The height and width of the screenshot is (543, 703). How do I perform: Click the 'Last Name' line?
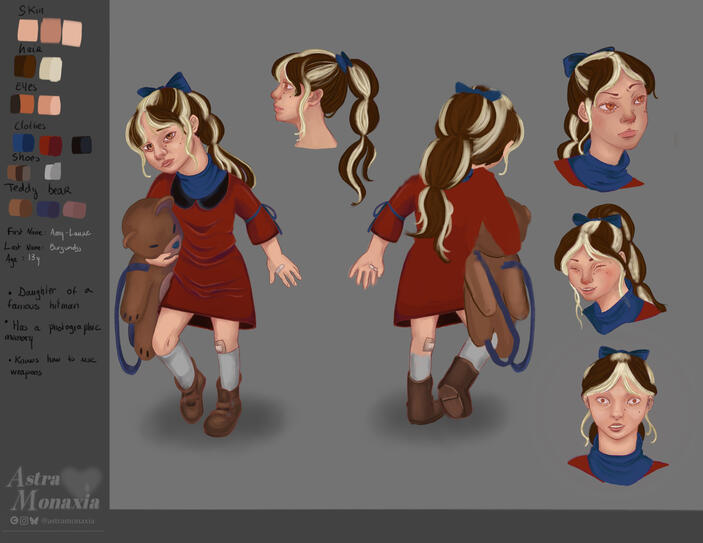point(43,248)
